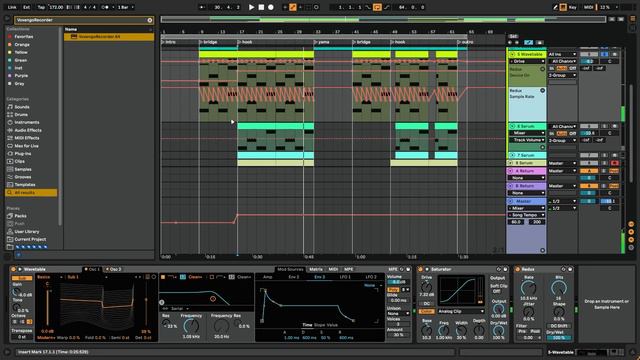The height and width of the screenshot is (360, 640).
Task: Click the Set locator button
Action: pos(513,36)
